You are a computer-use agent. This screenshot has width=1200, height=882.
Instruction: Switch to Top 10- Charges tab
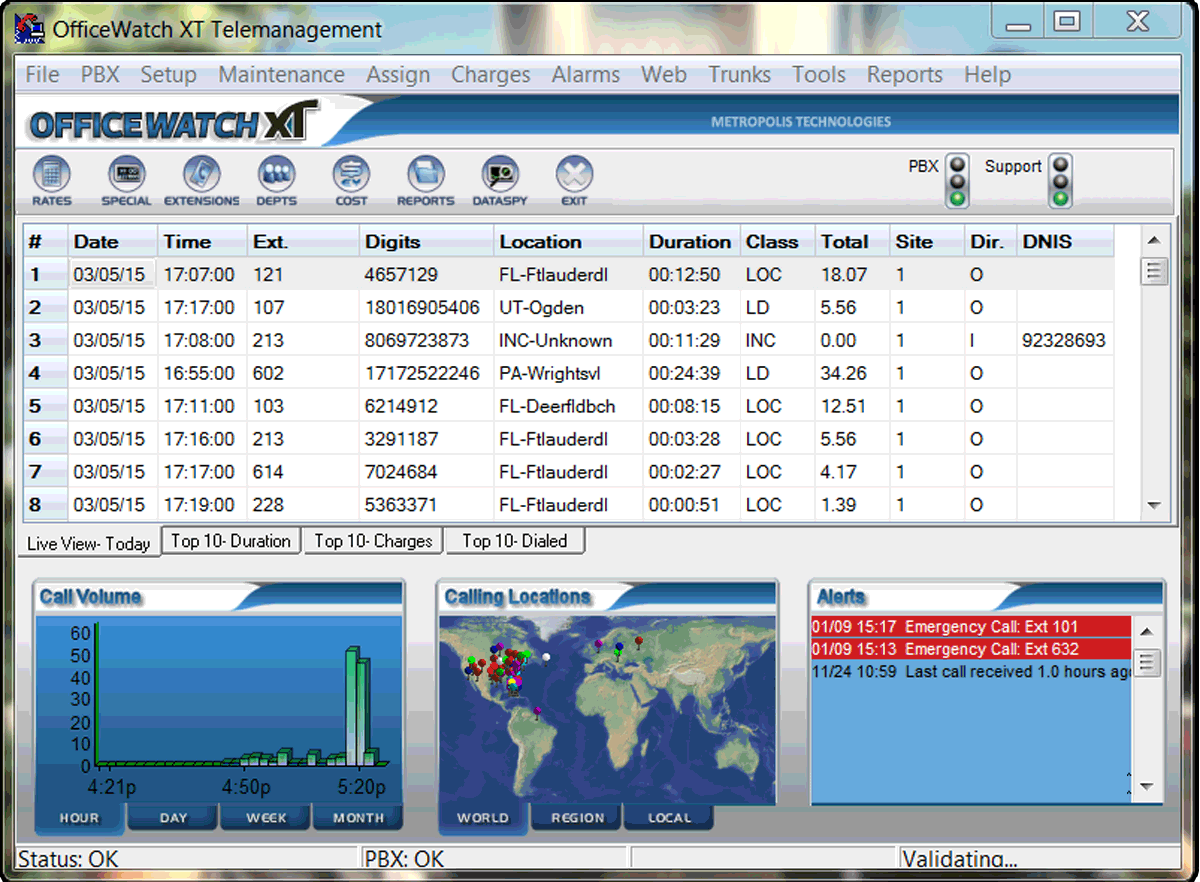point(373,541)
